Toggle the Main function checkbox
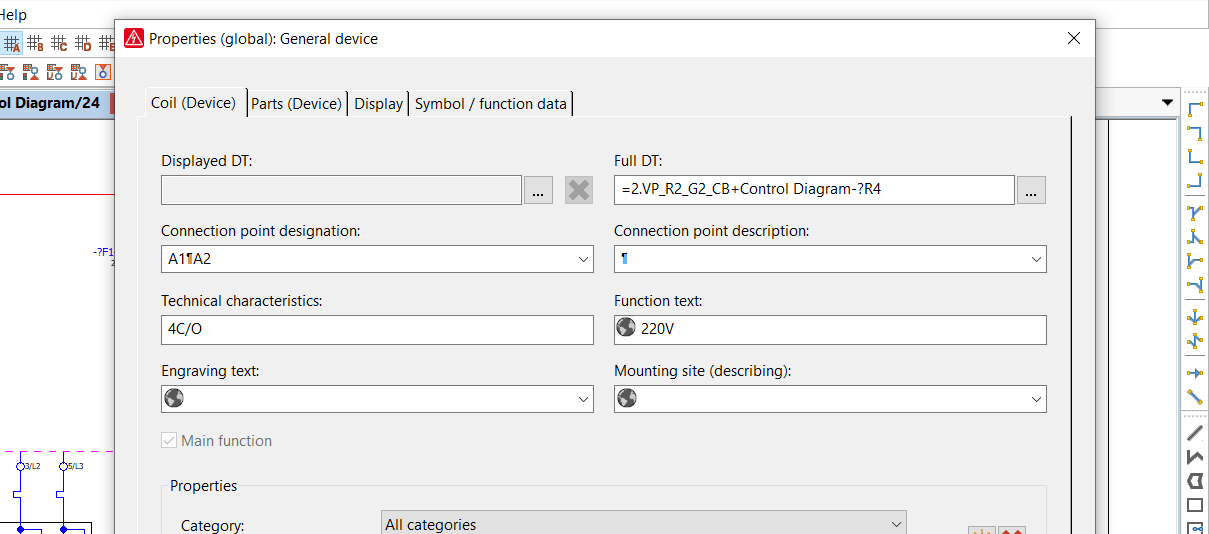1209x534 pixels. pyautogui.click(x=170, y=441)
